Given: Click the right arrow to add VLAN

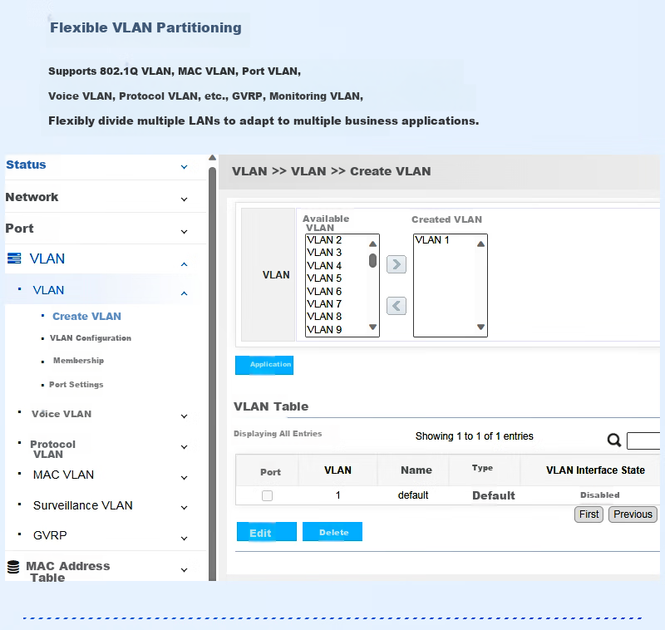Looking at the screenshot, I should pyautogui.click(x=396, y=264).
